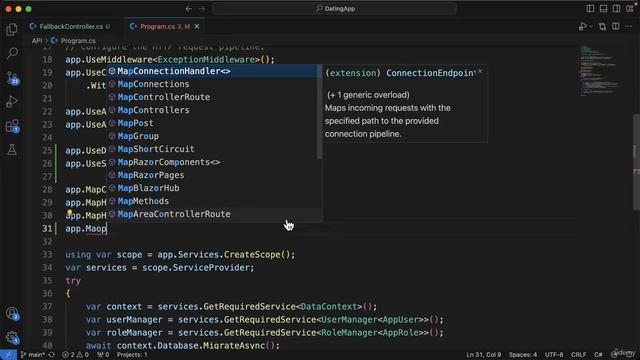Select MapConnections suggestion
This screenshot has width=640, height=360.
click(212, 84)
